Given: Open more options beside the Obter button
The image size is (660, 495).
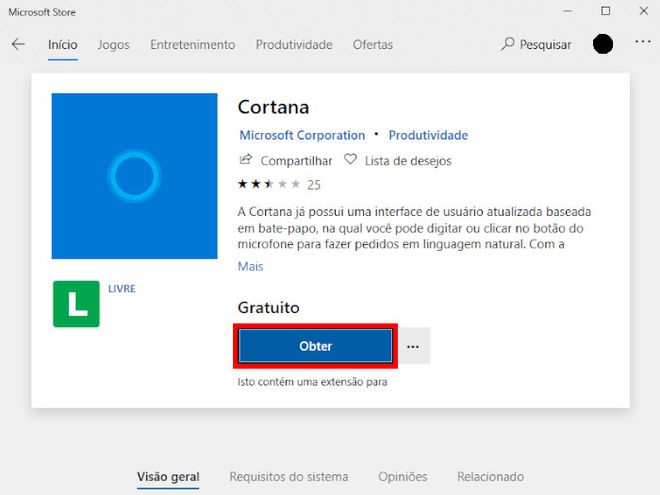Looking at the screenshot, I should pos(413,346).
